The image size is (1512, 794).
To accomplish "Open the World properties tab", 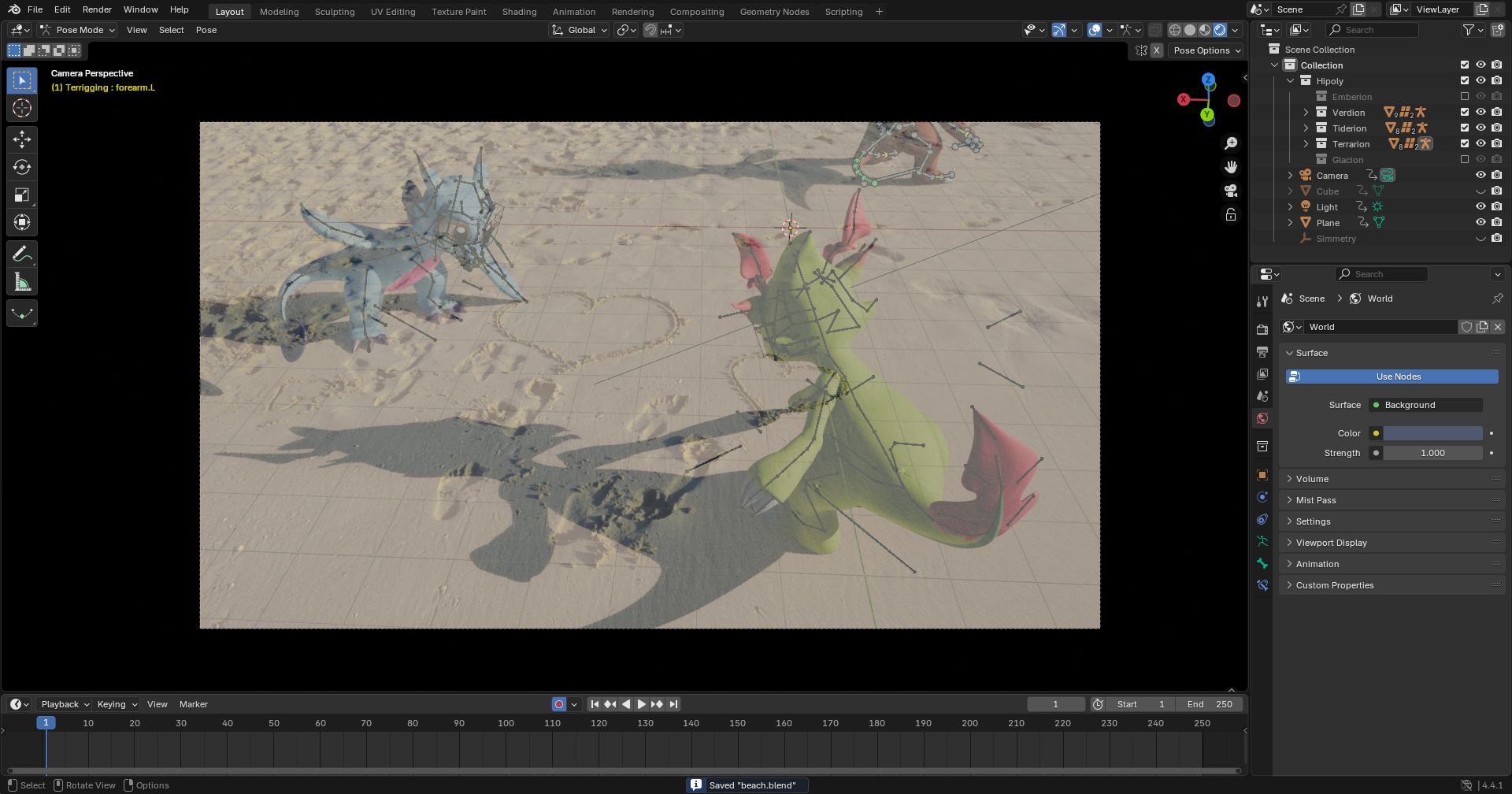I will pyautogui.click(x=1262, y=418).
